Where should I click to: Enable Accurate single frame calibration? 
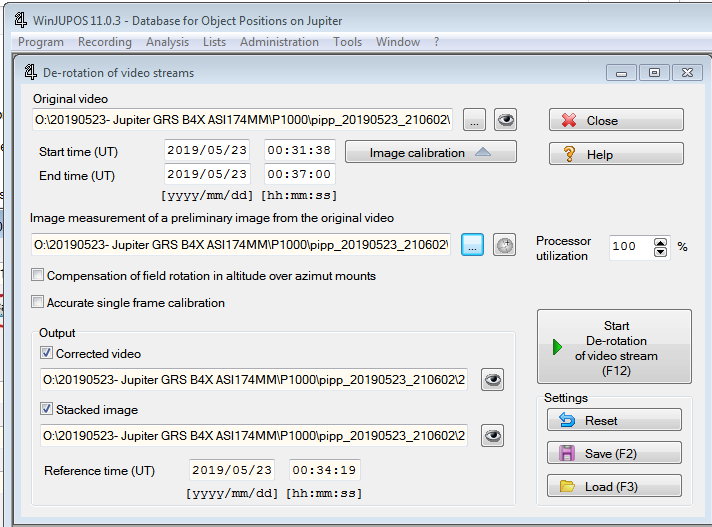pyautogui.click(x=37, y=302)
